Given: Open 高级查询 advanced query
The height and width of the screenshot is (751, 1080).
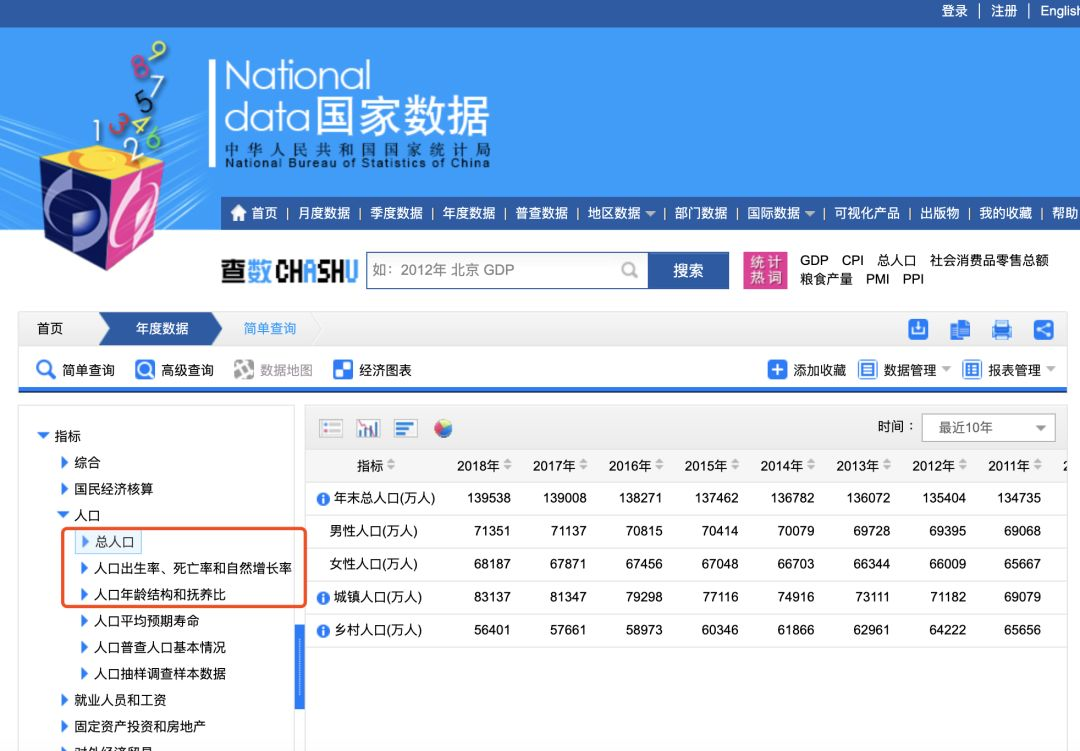Looking at the screenshot, I should (x=174, y=370).
